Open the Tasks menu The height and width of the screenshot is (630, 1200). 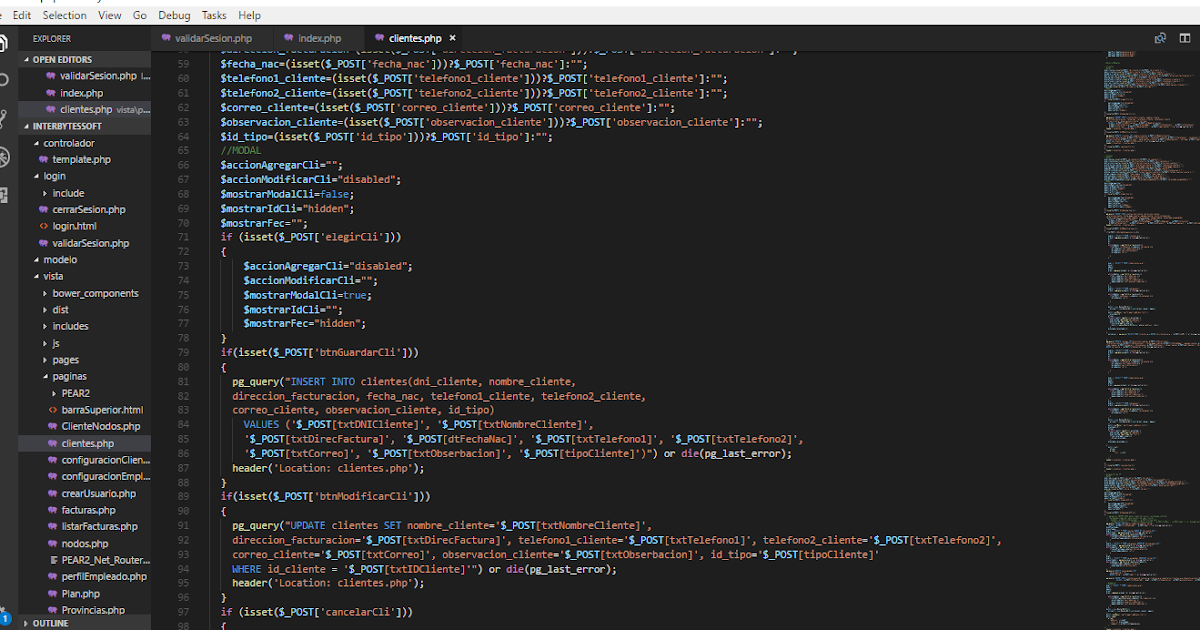tap(214, 14)
